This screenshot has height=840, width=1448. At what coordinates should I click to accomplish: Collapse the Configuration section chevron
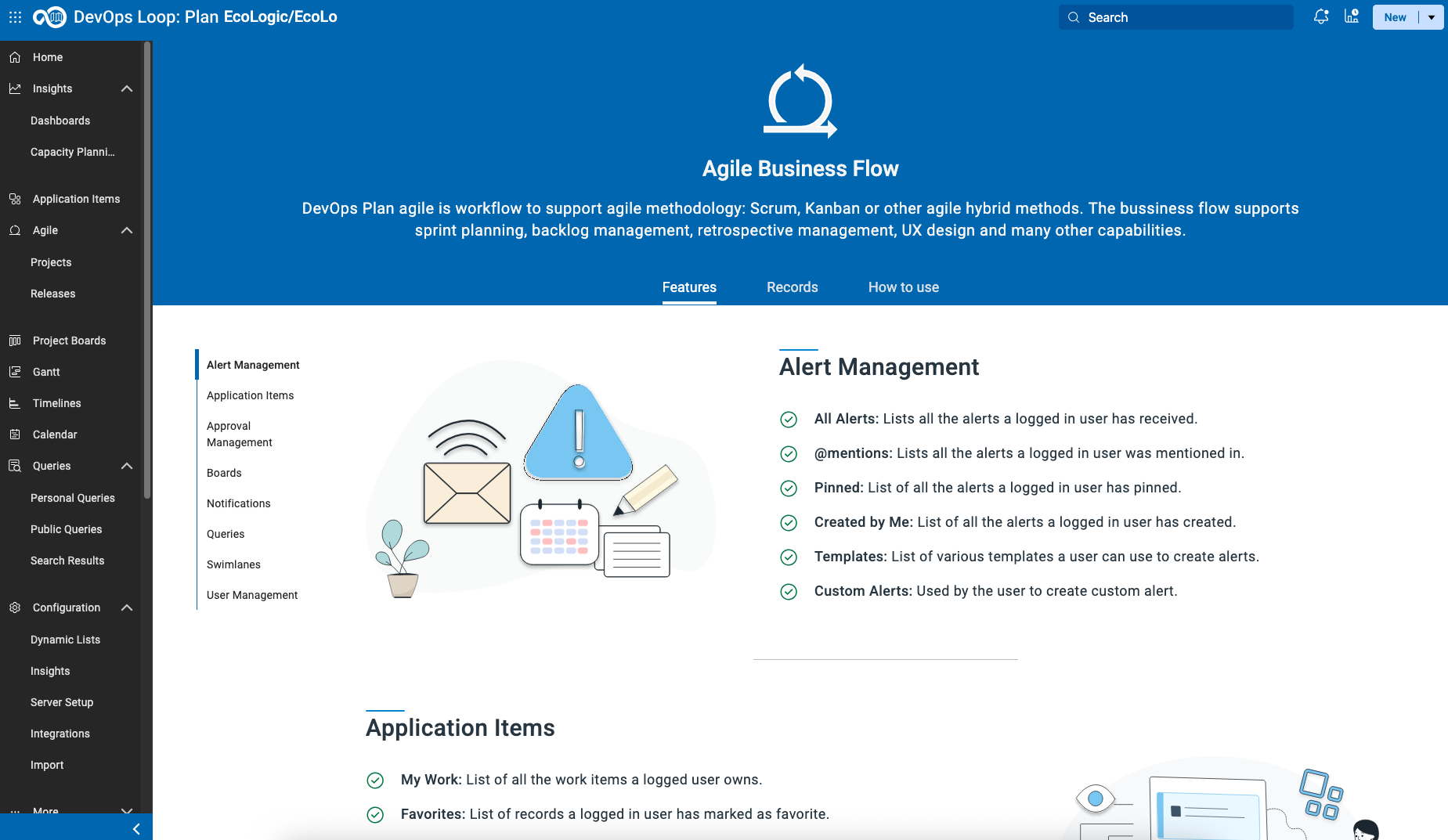coord(127,607)
